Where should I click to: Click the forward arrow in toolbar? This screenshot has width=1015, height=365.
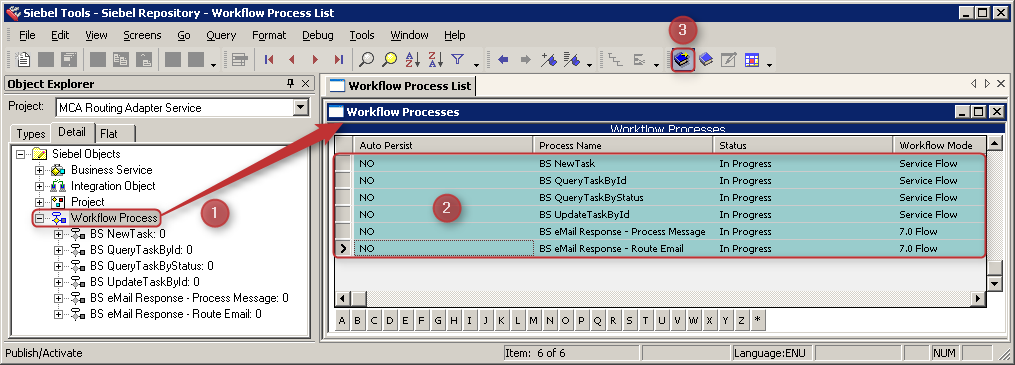(526, 60)
